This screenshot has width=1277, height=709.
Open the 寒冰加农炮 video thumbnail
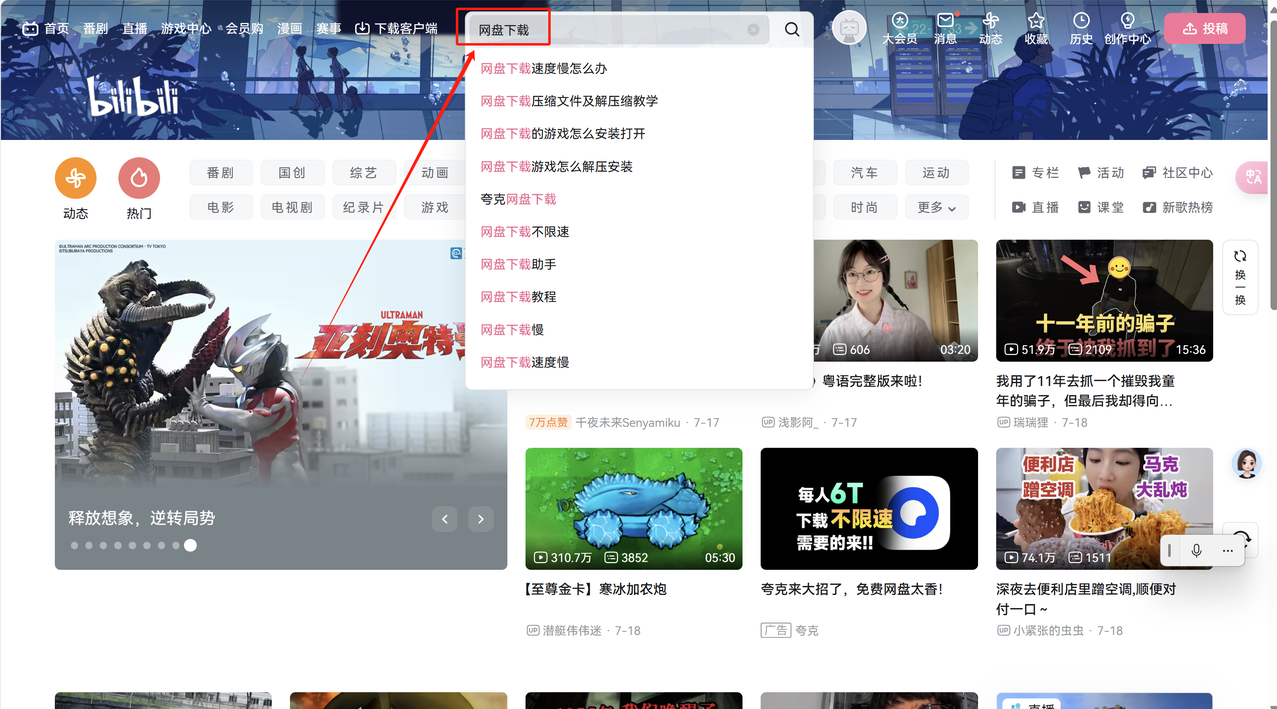[x=634, y=508]
